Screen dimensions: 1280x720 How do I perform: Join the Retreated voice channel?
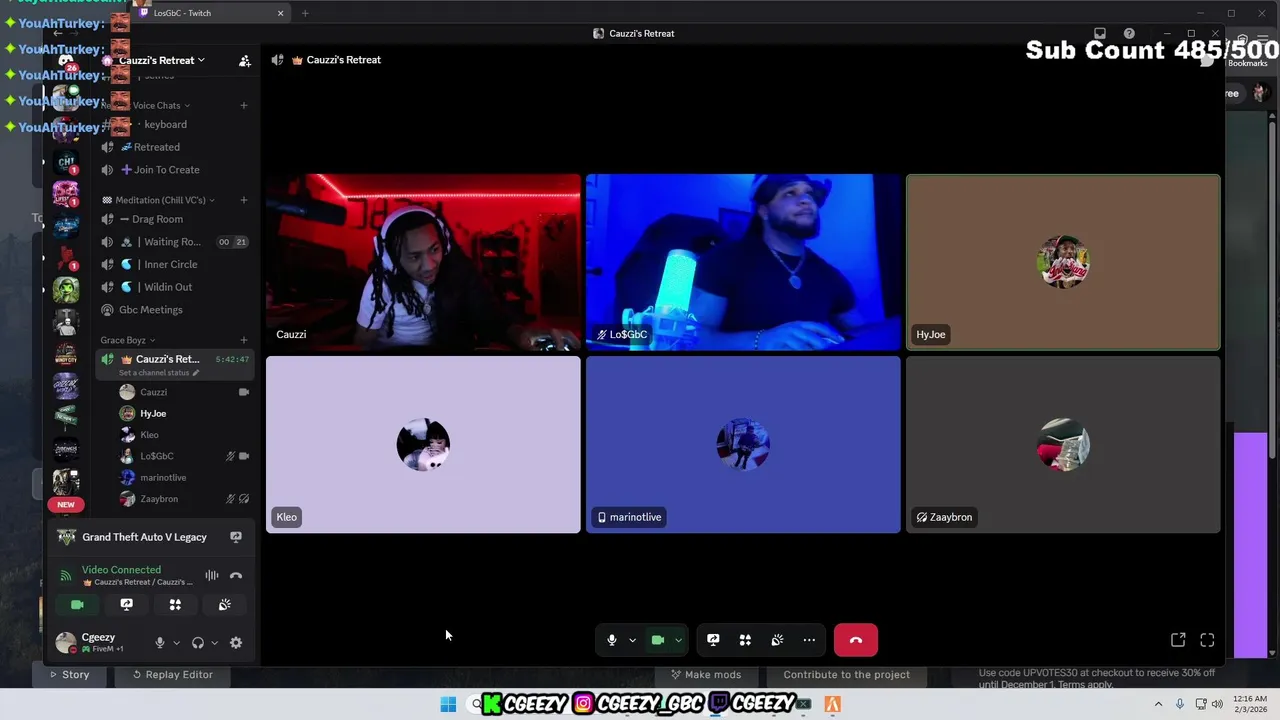click(174, 147)
